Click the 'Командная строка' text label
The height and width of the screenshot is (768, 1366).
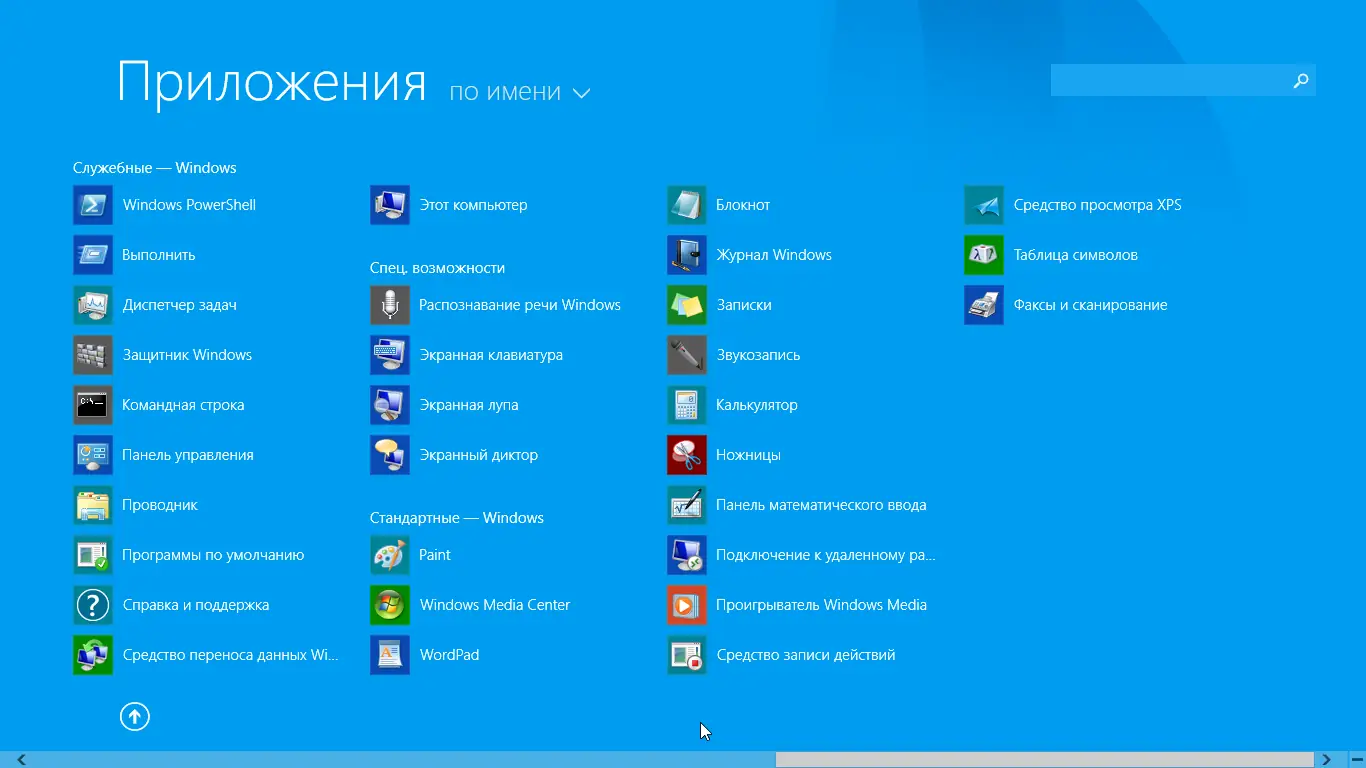(183, 405)
